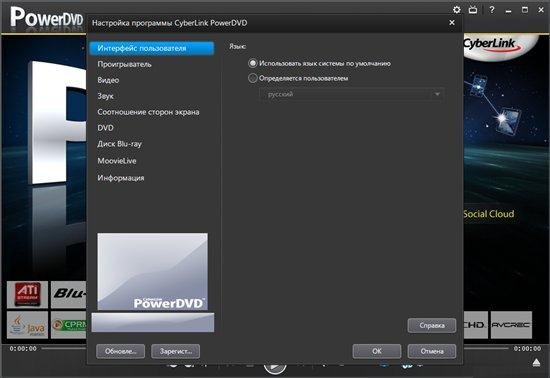The height and width of the screenshot is (378, 550).
Task: Open the settings gear icon in title bar
Action: pyautogui.click(x=457, y=9)
